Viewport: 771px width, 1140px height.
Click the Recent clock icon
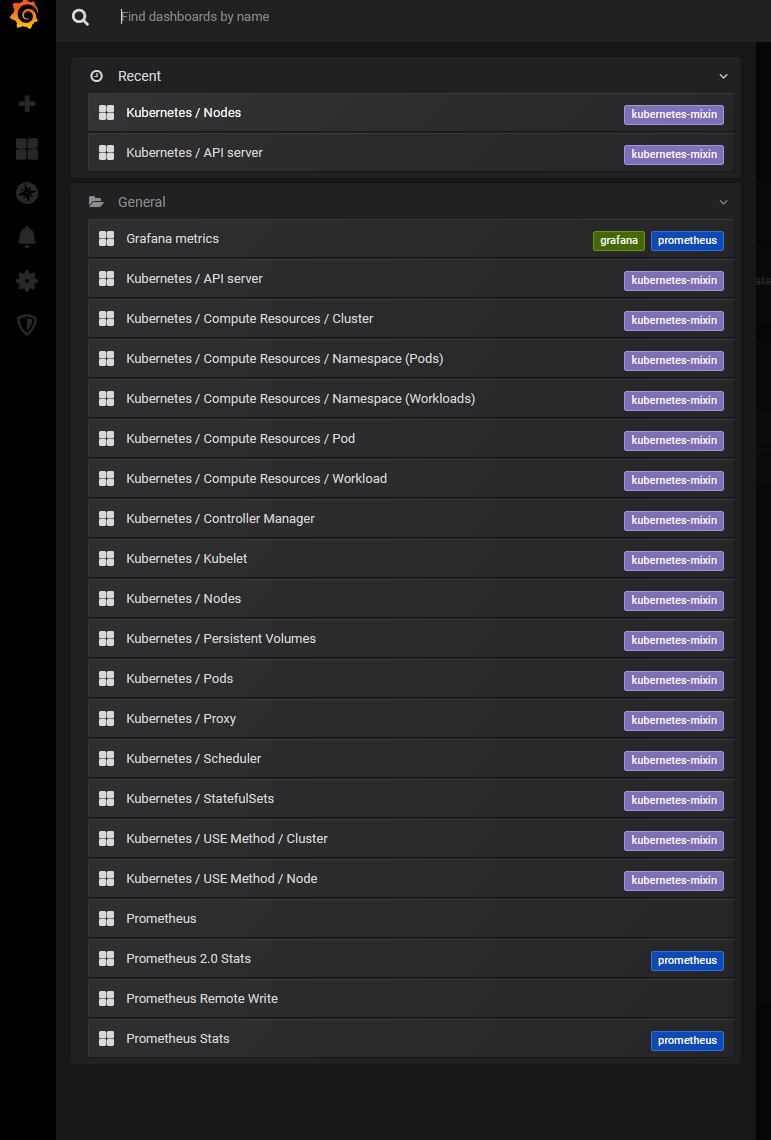(x=96, y=76)
